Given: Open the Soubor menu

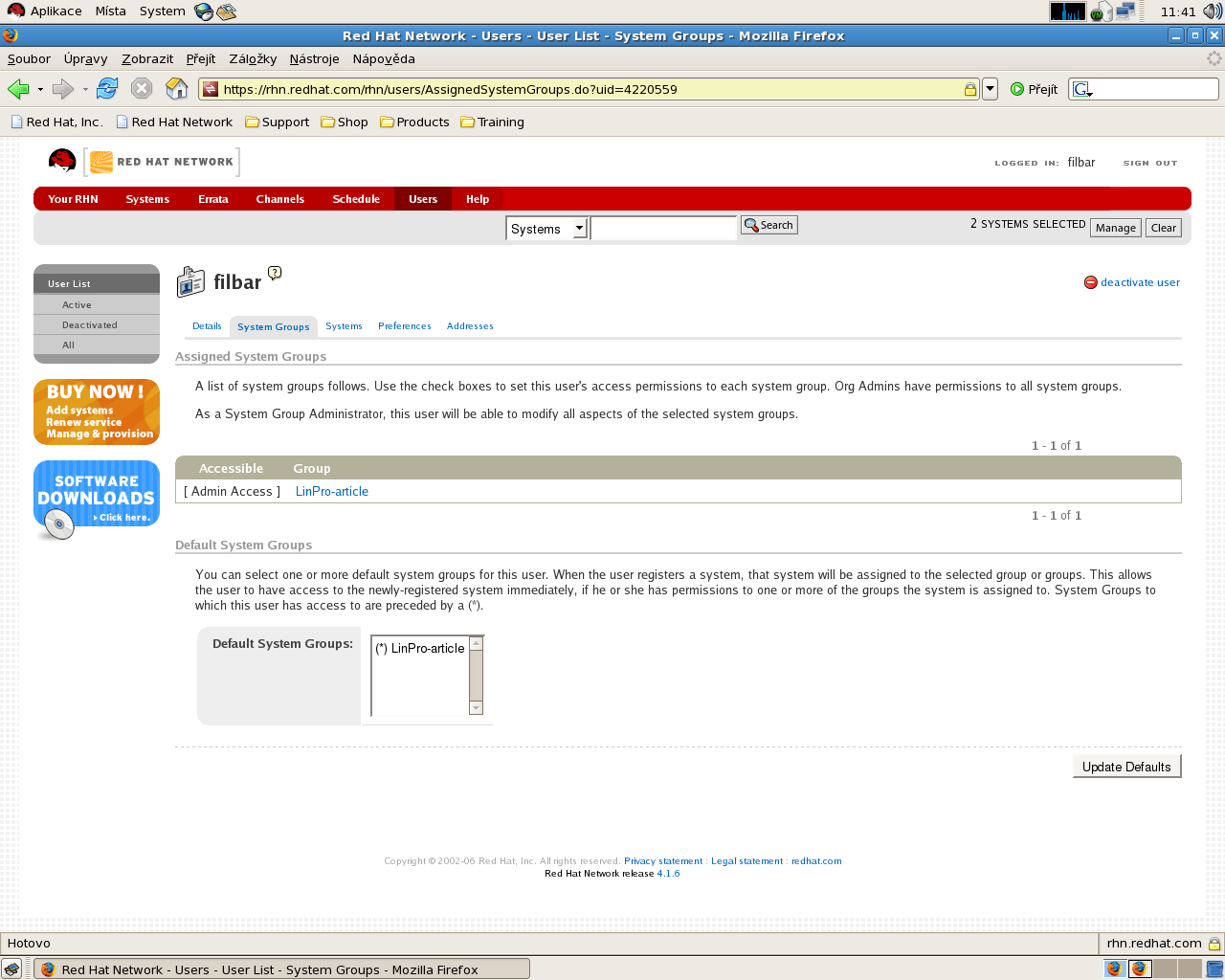Looking at the screenshot, I should click(x=29, y=58).
